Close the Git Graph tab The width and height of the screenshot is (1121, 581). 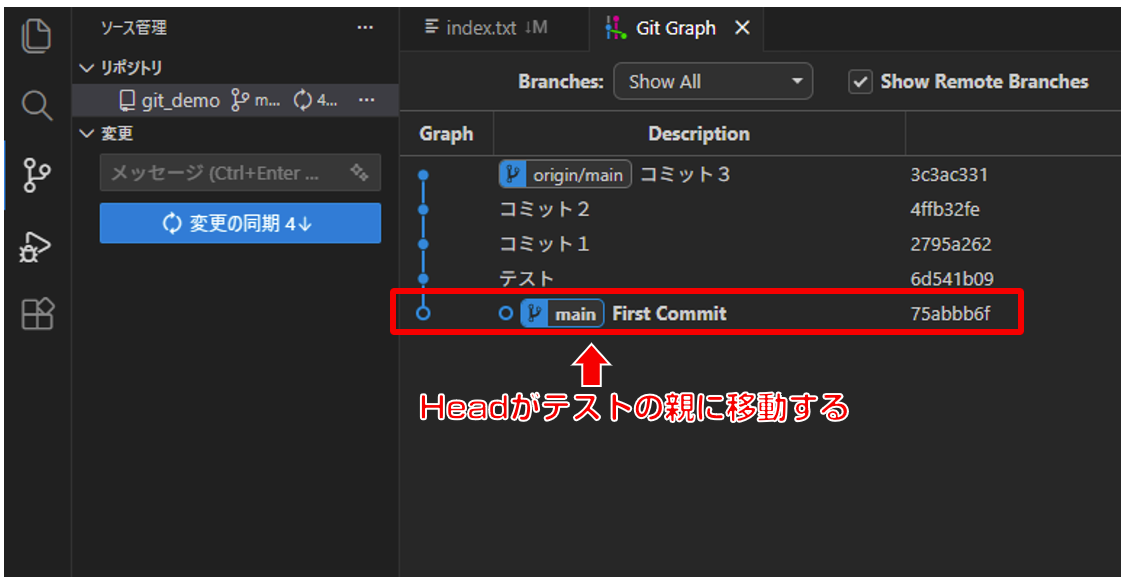click(742, 28)
